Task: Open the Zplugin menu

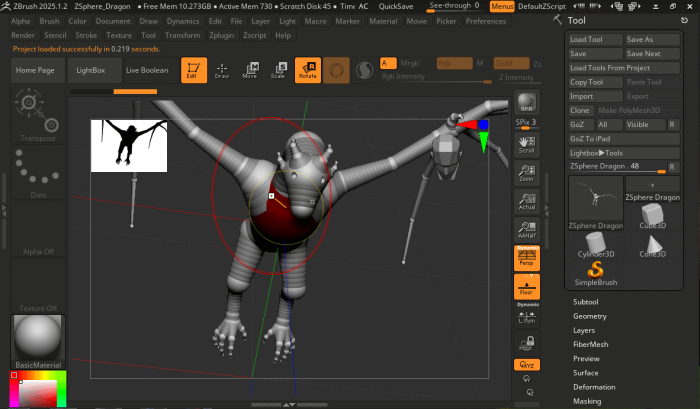Action: pos(221,35)
